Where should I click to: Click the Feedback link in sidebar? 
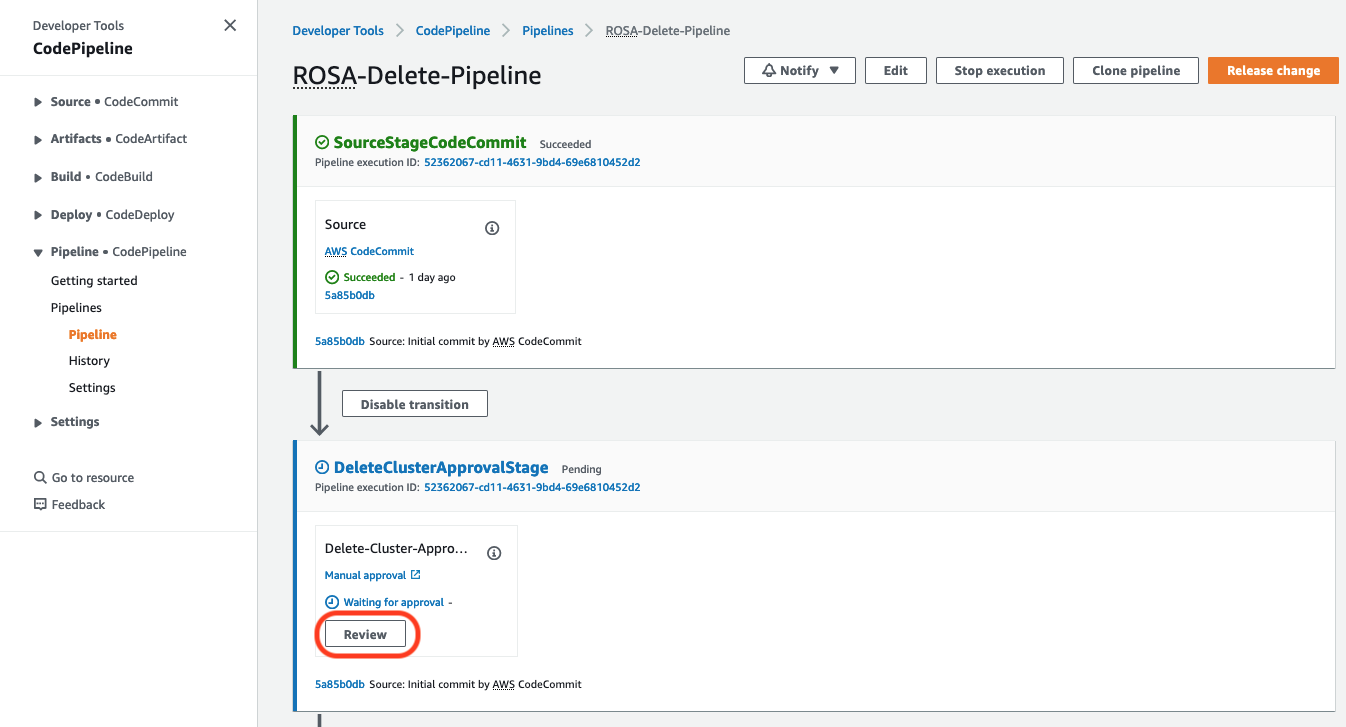[69, 505]
